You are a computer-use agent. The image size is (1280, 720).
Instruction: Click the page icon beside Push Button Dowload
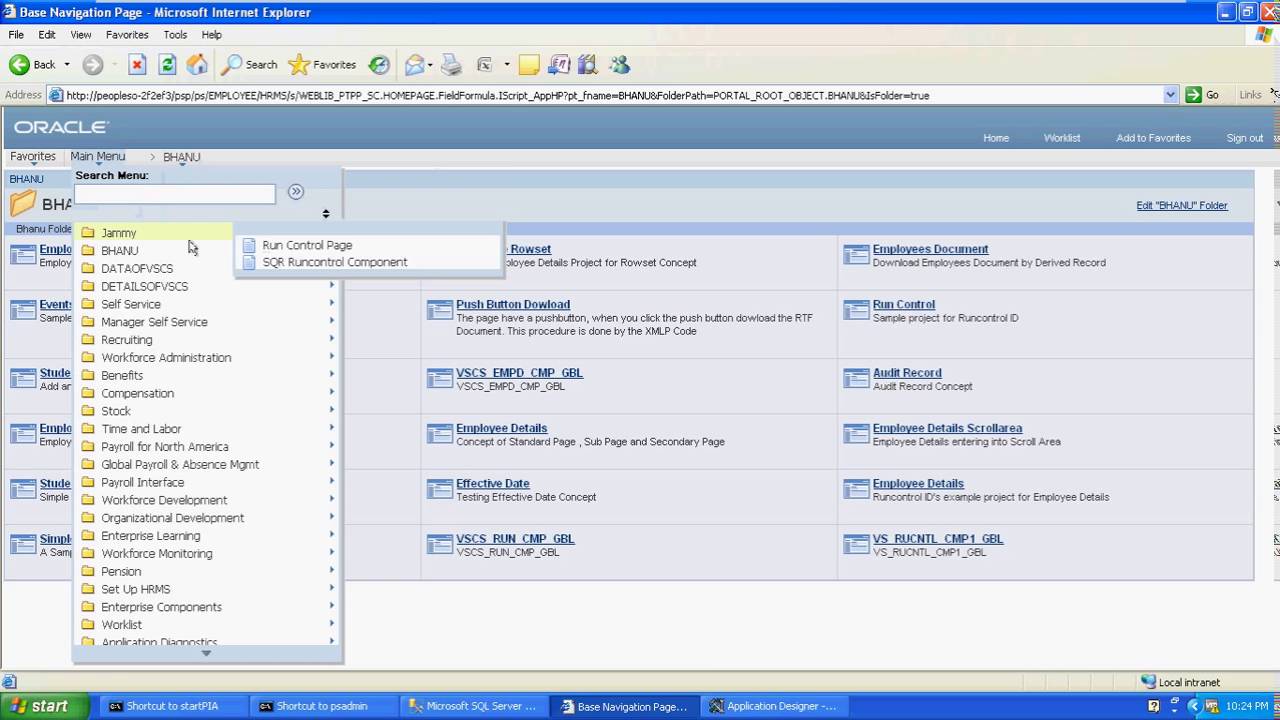point(440,311)
